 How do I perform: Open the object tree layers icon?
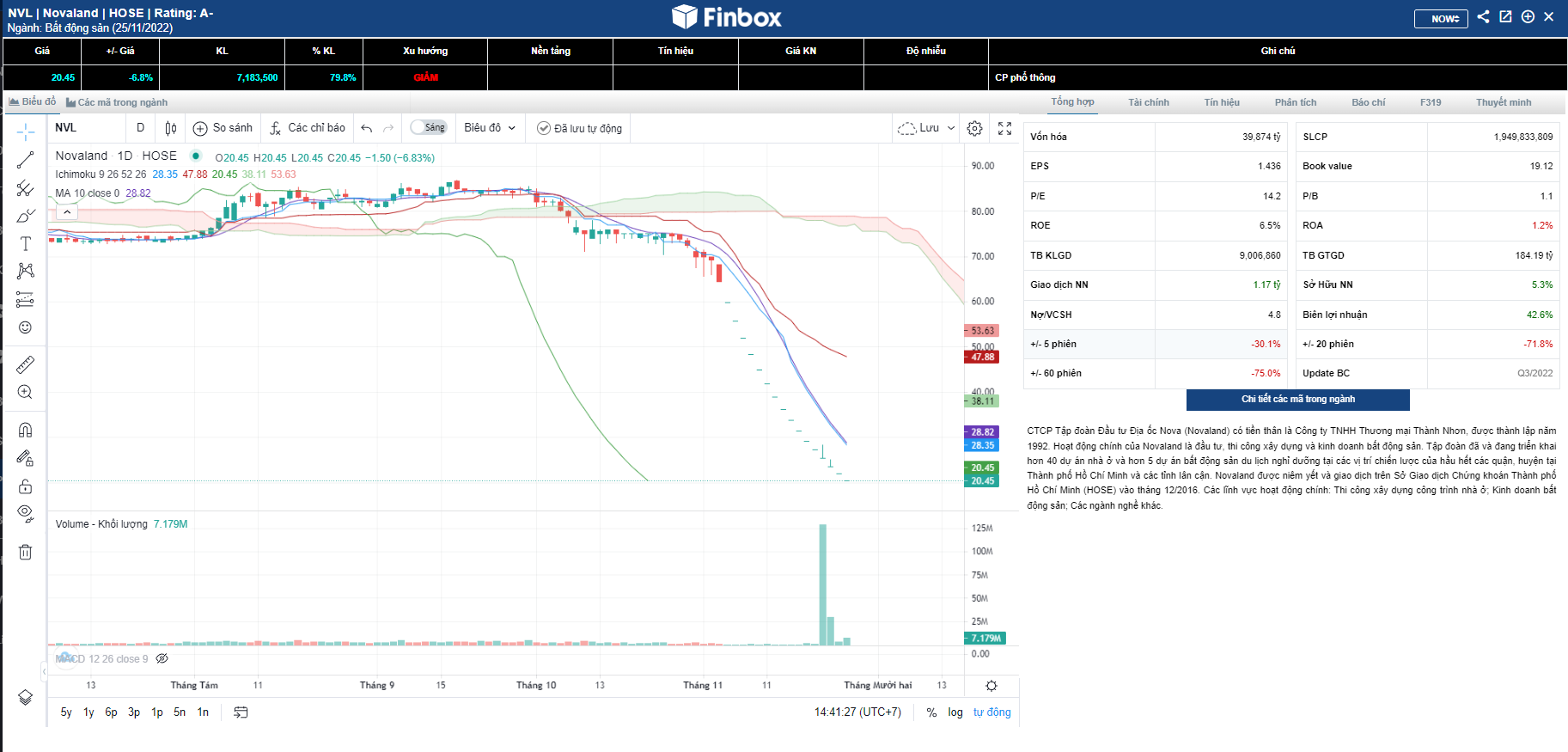tap(26, 697)
